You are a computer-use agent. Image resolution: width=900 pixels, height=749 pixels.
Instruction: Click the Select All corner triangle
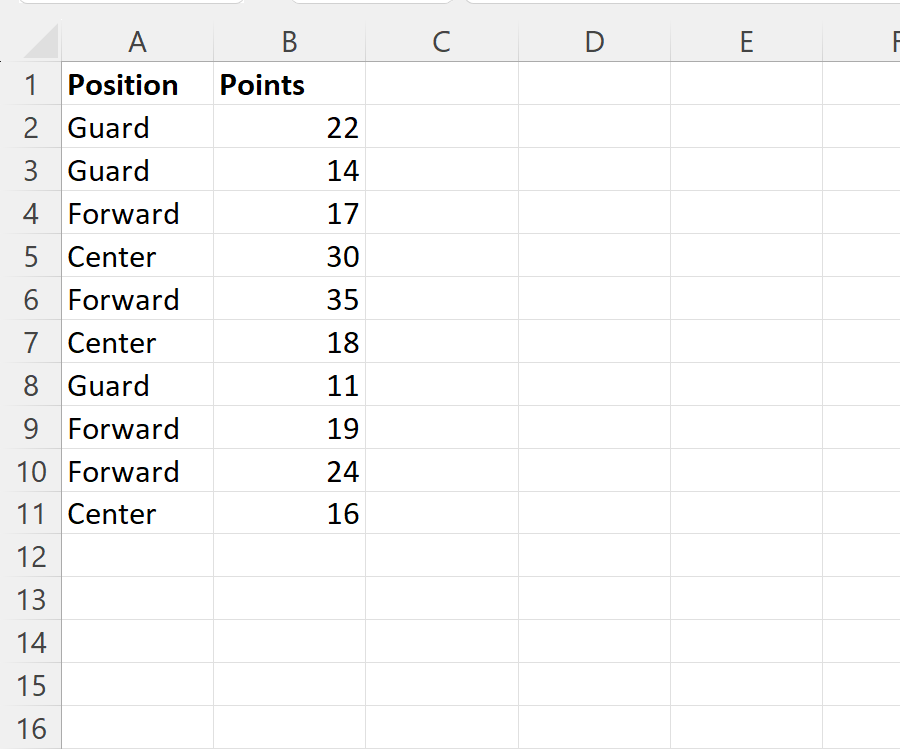40,41
